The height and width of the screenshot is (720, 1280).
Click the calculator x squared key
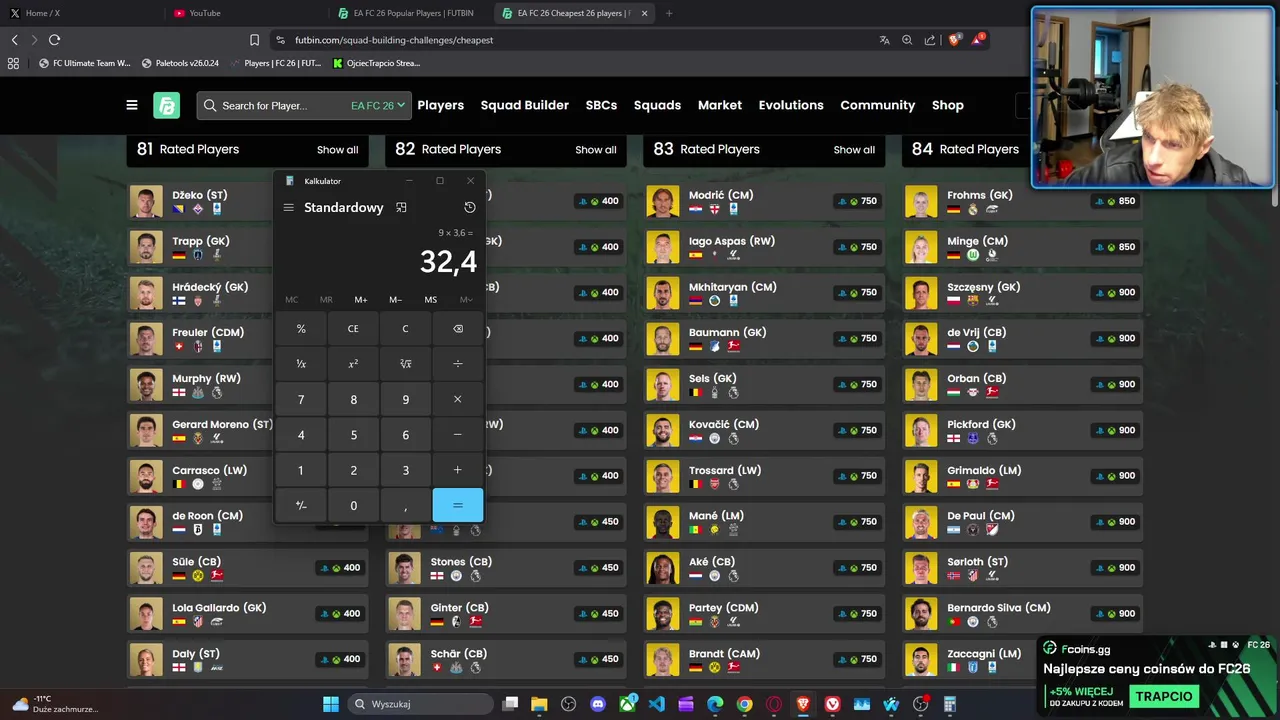[353, 364]
